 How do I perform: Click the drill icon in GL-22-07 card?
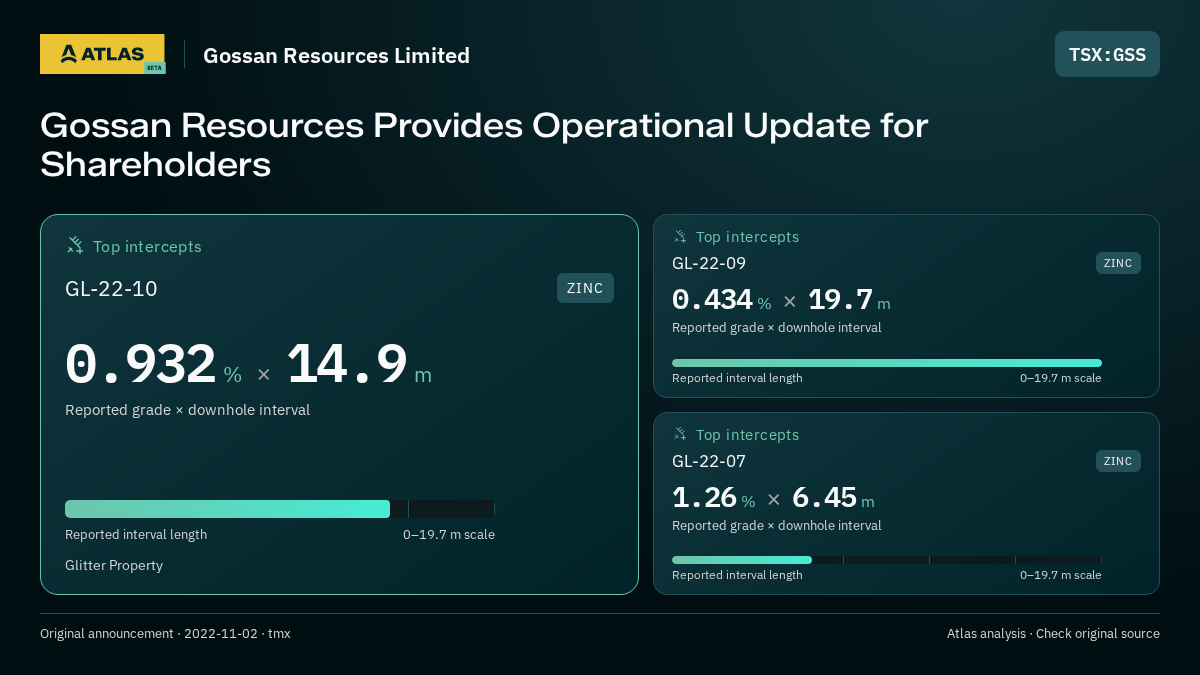[x=680, y=434]
